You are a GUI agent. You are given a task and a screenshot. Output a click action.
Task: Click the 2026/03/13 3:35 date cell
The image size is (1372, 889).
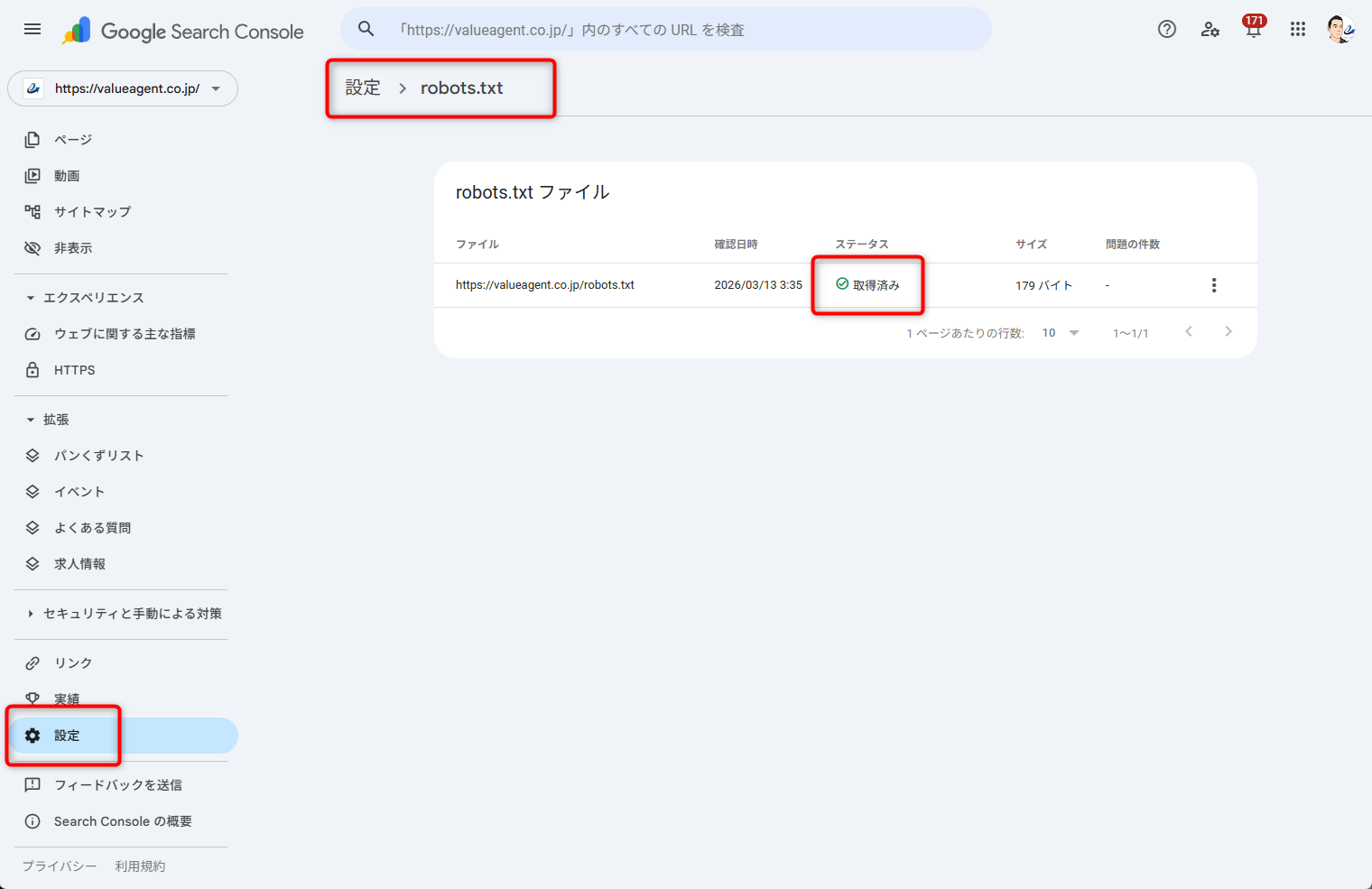point(758,285)
